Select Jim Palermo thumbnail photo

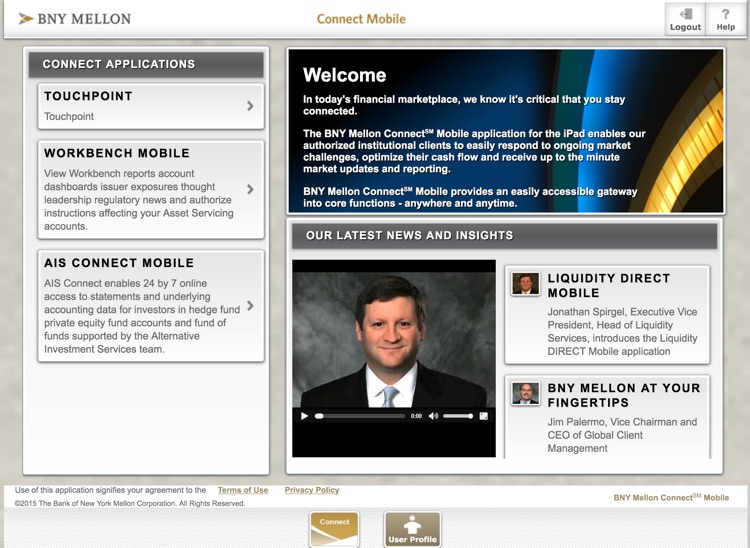(526, 394)
